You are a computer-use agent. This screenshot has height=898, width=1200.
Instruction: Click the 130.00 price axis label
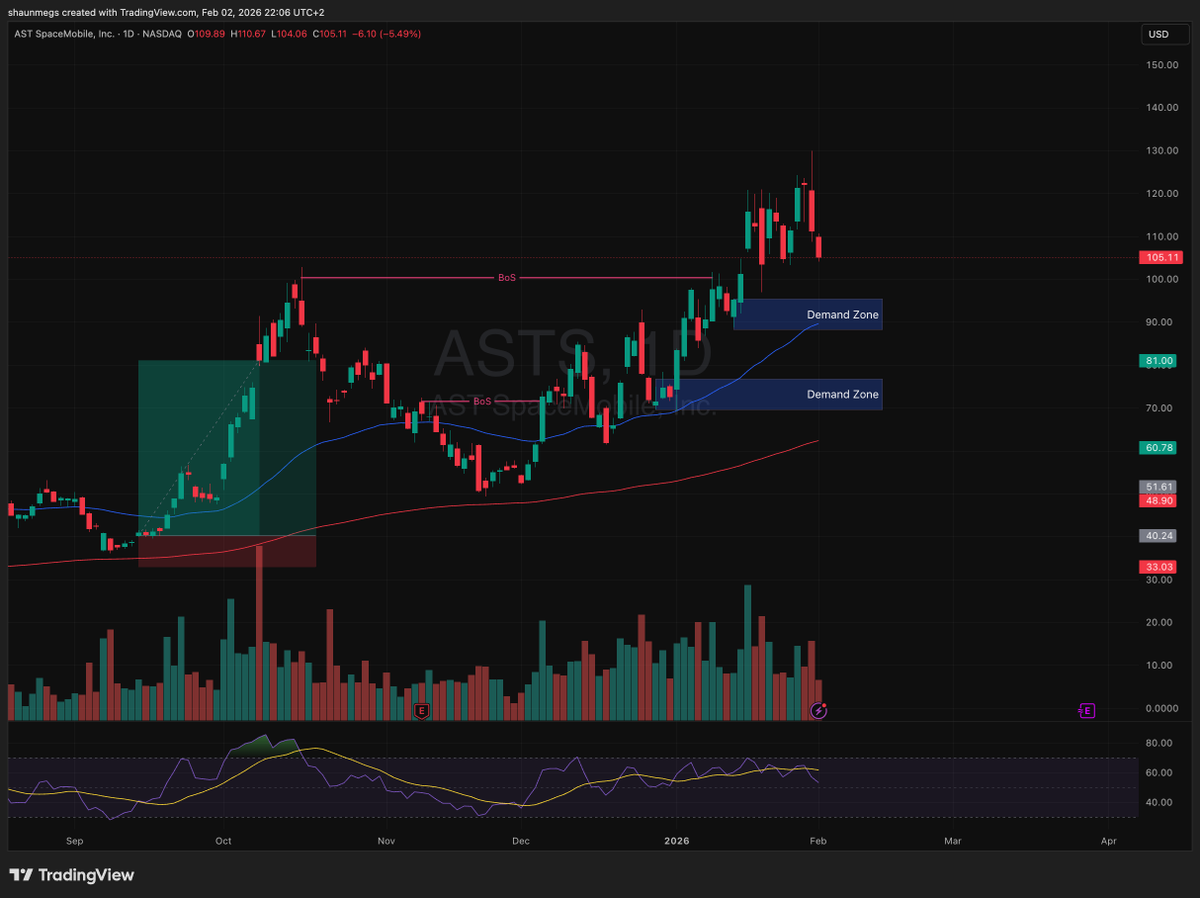pos(1161,150)
